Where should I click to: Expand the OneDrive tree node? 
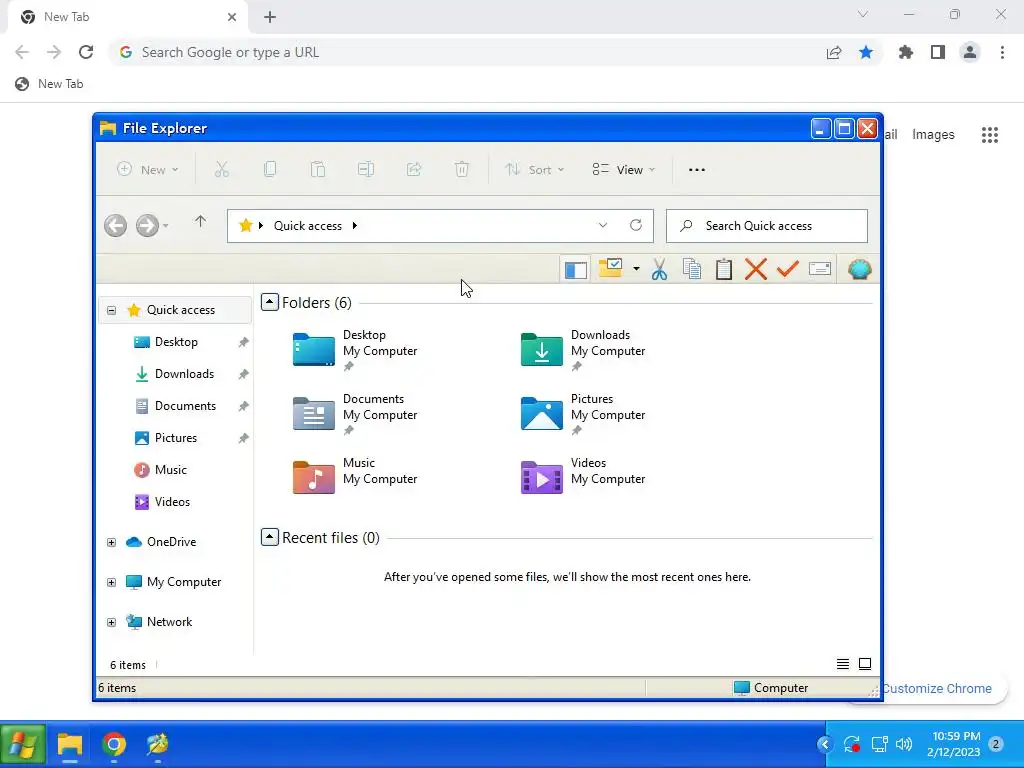coord(112,542)
